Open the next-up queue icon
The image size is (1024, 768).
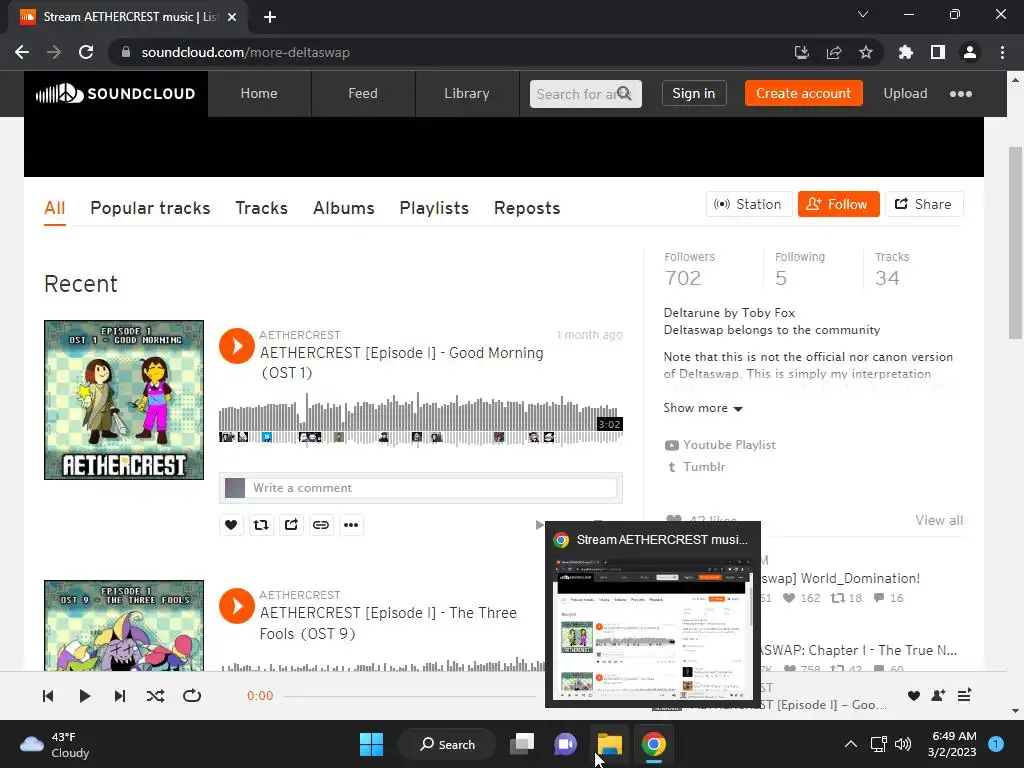click(x=964, y=696)
